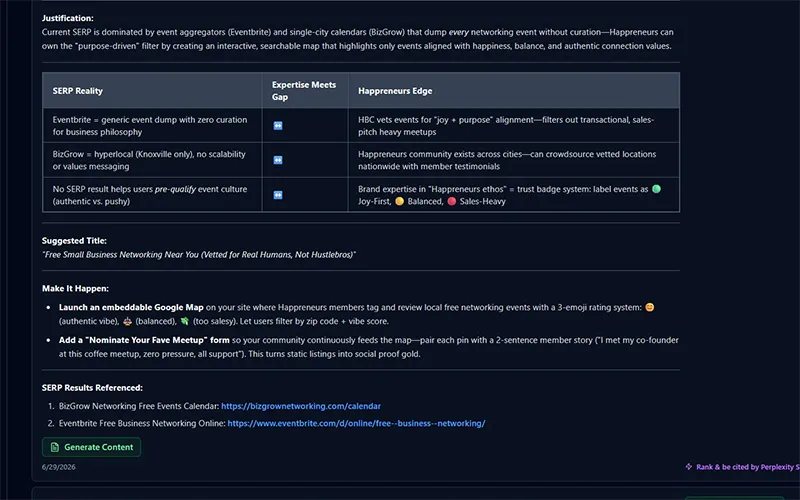Viewport: 800px width, 500px height.
Task: Click the Justification heading
Action: click(68, 18)
